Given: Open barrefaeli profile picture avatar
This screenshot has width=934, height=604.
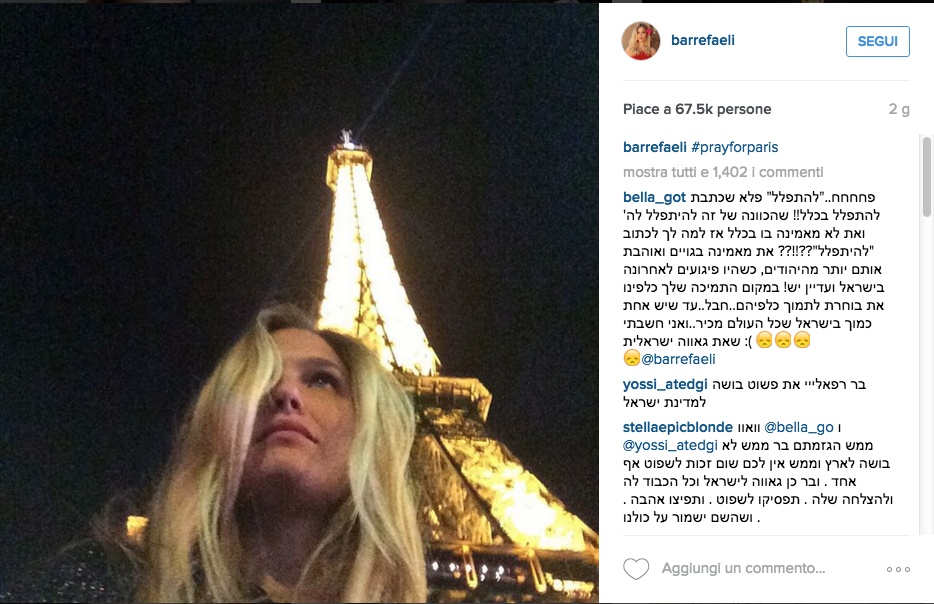Looking at the screenshot, I should point(641,41).
